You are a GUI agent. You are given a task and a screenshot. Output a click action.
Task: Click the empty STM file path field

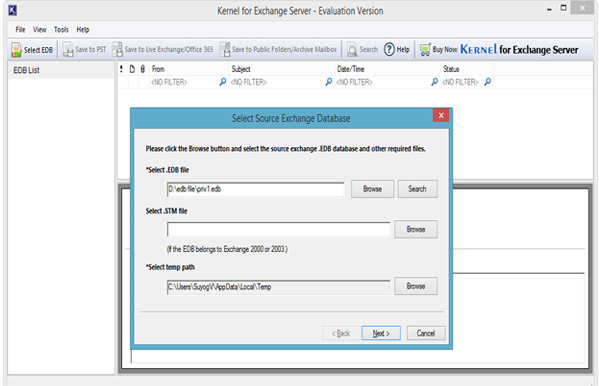coord(278,229)
